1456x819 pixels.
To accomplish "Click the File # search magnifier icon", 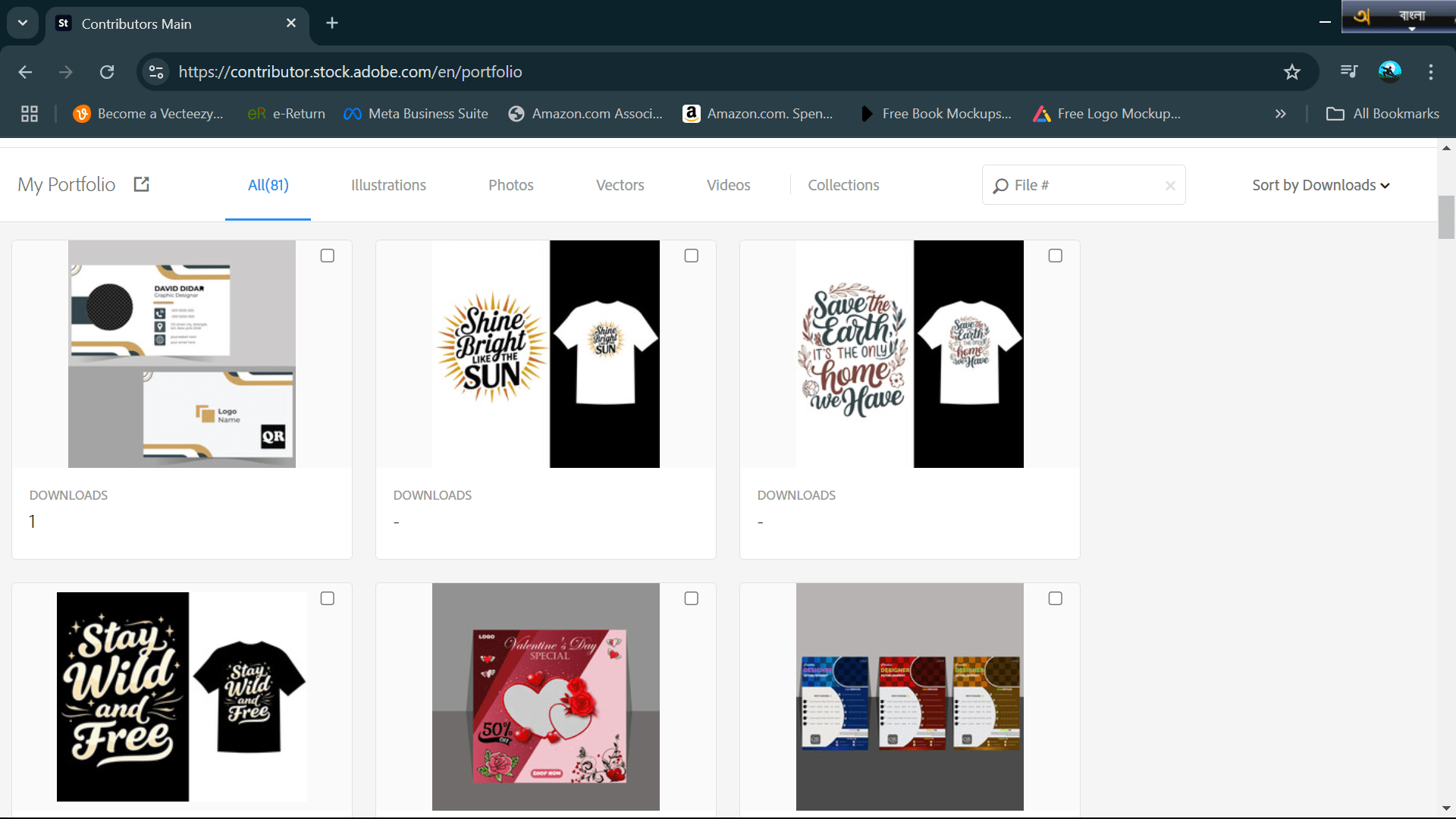I will point(1000,185).
